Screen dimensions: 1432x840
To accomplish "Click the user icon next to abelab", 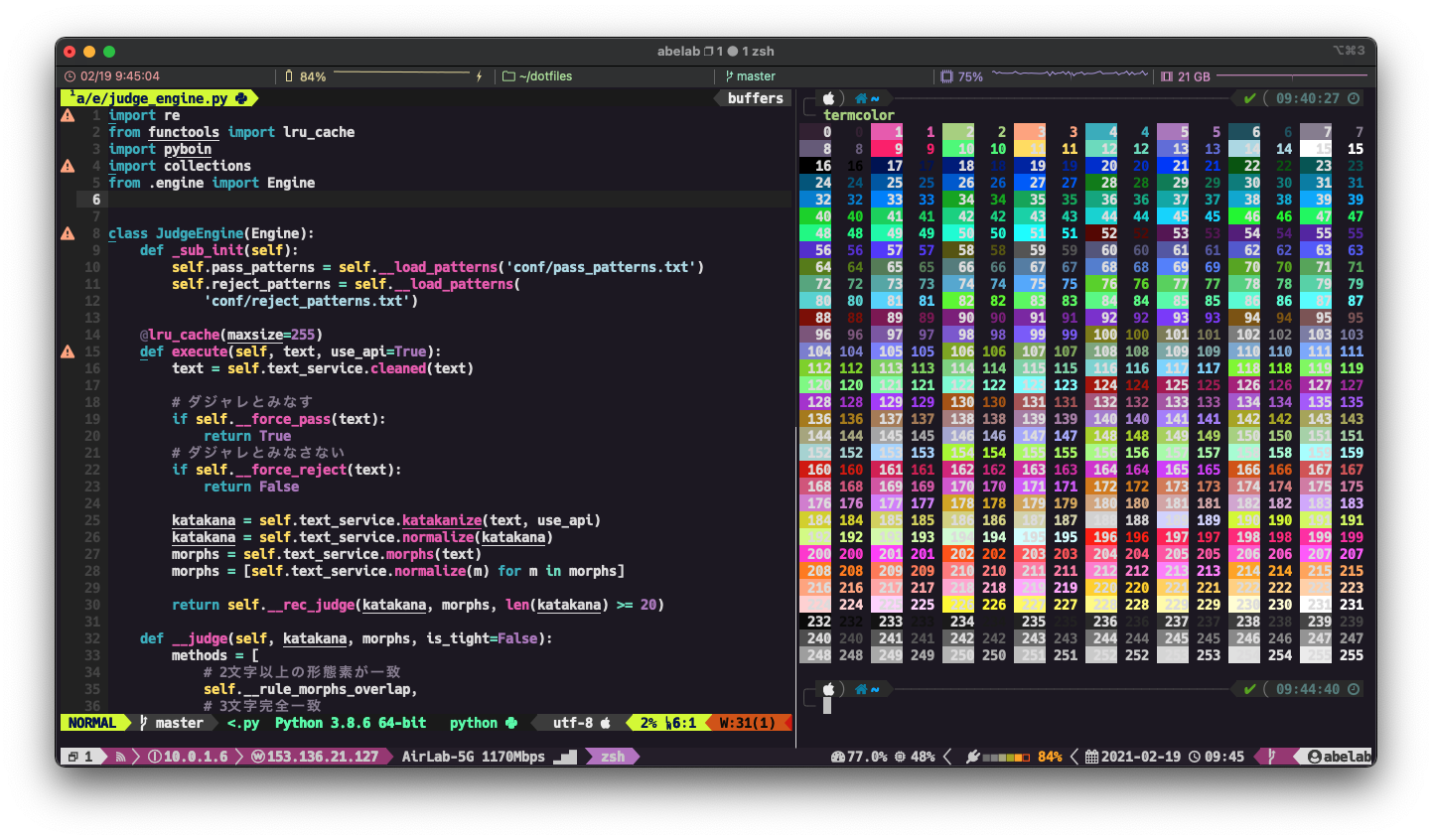I will coord(1314,757).
